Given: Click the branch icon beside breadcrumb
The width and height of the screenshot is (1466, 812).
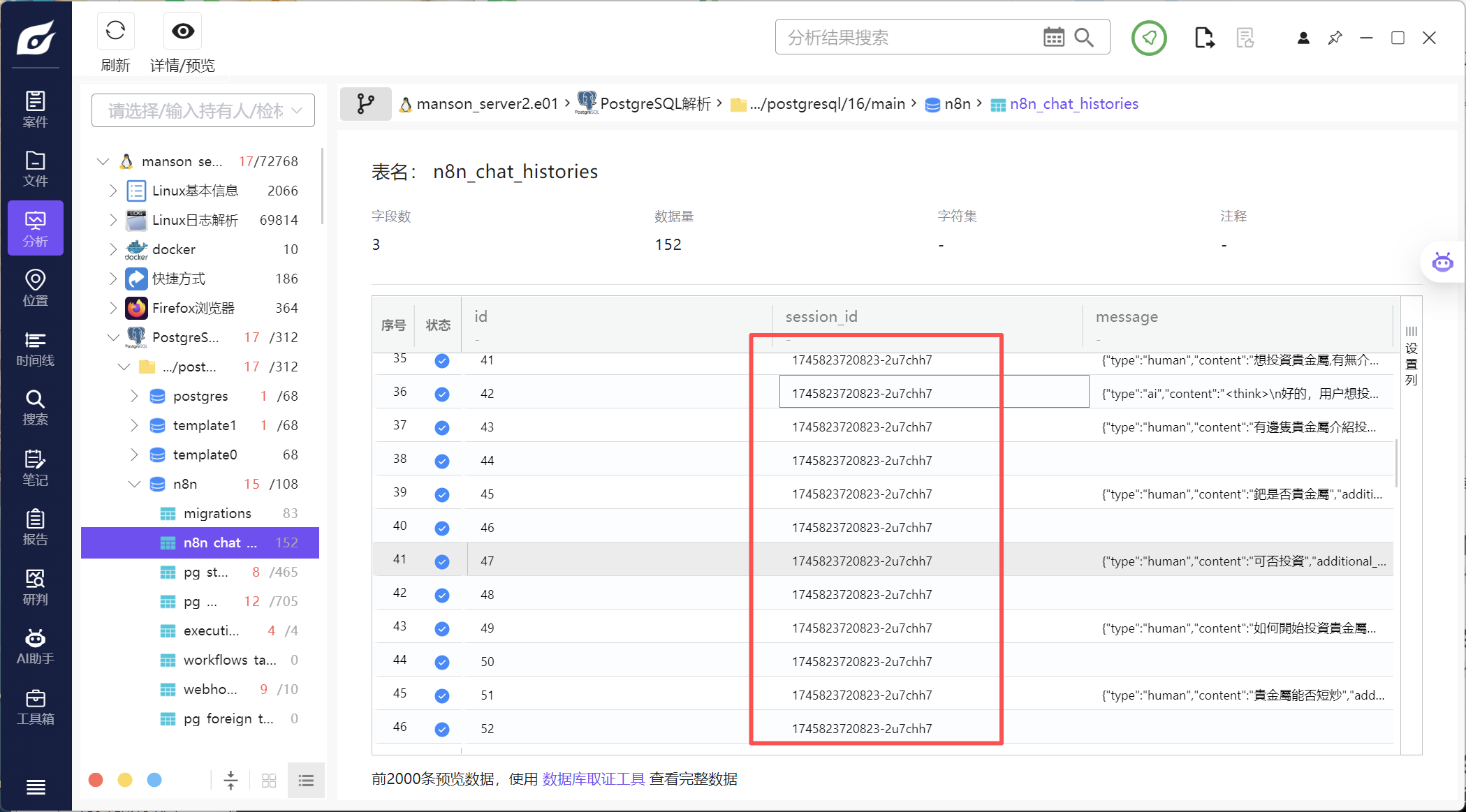Looking at the screenshot, I should click(x=365, y=104).
